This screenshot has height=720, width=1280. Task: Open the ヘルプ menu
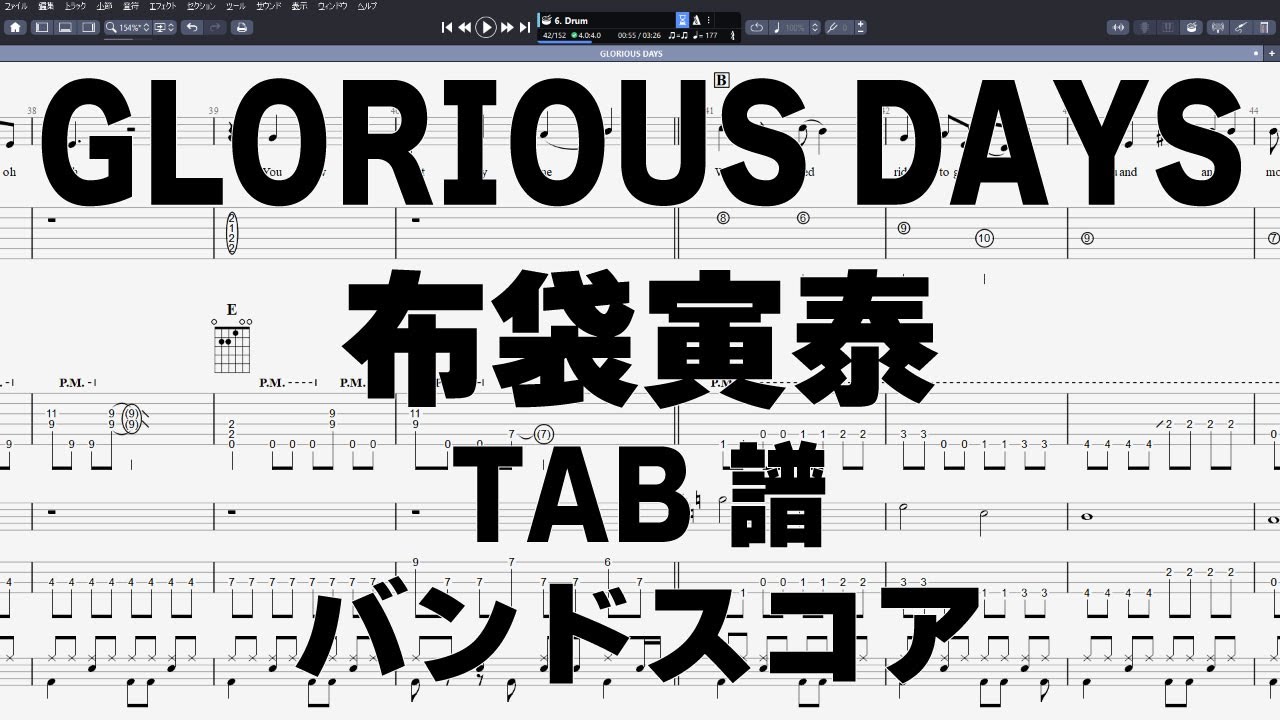367,6
